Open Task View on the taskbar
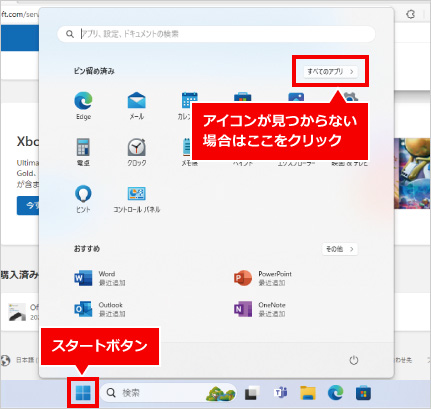Viewport: 431px width, 409px height. [x=252, y=393]
